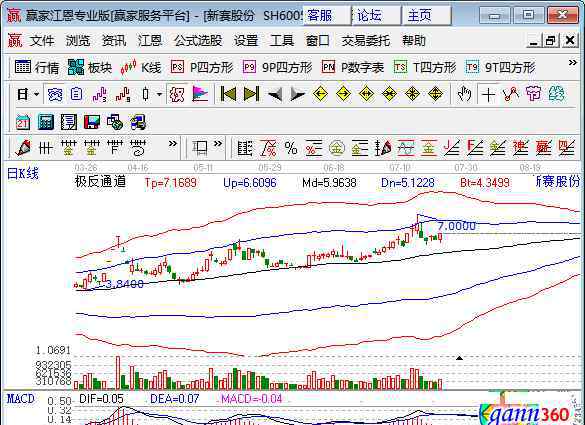Select the pencil drawing tool
Viewport: 585px width, 425px height.
point(23,148)
